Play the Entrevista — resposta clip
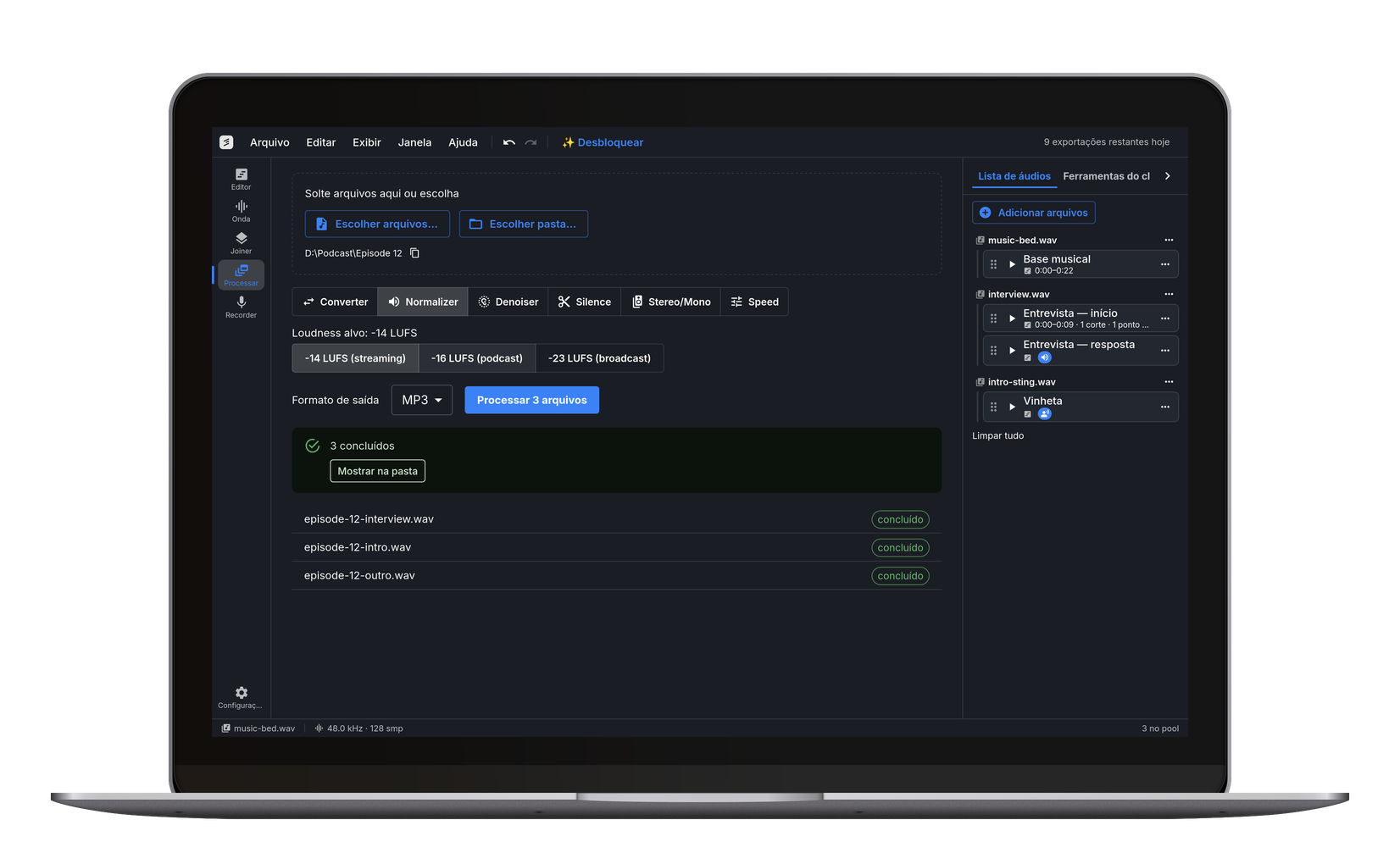1400x864 pixels. click(1012, 350)
